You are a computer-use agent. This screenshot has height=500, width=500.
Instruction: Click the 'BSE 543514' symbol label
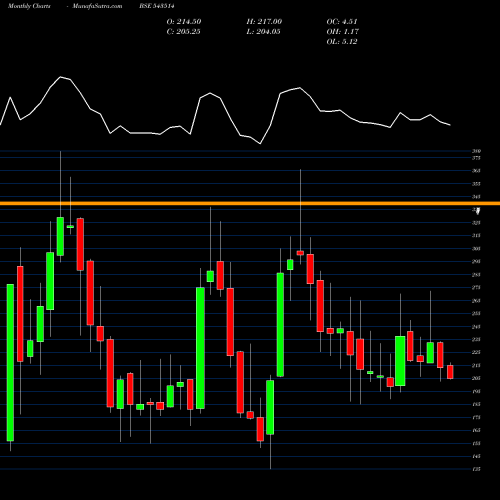tap(157, 6)
